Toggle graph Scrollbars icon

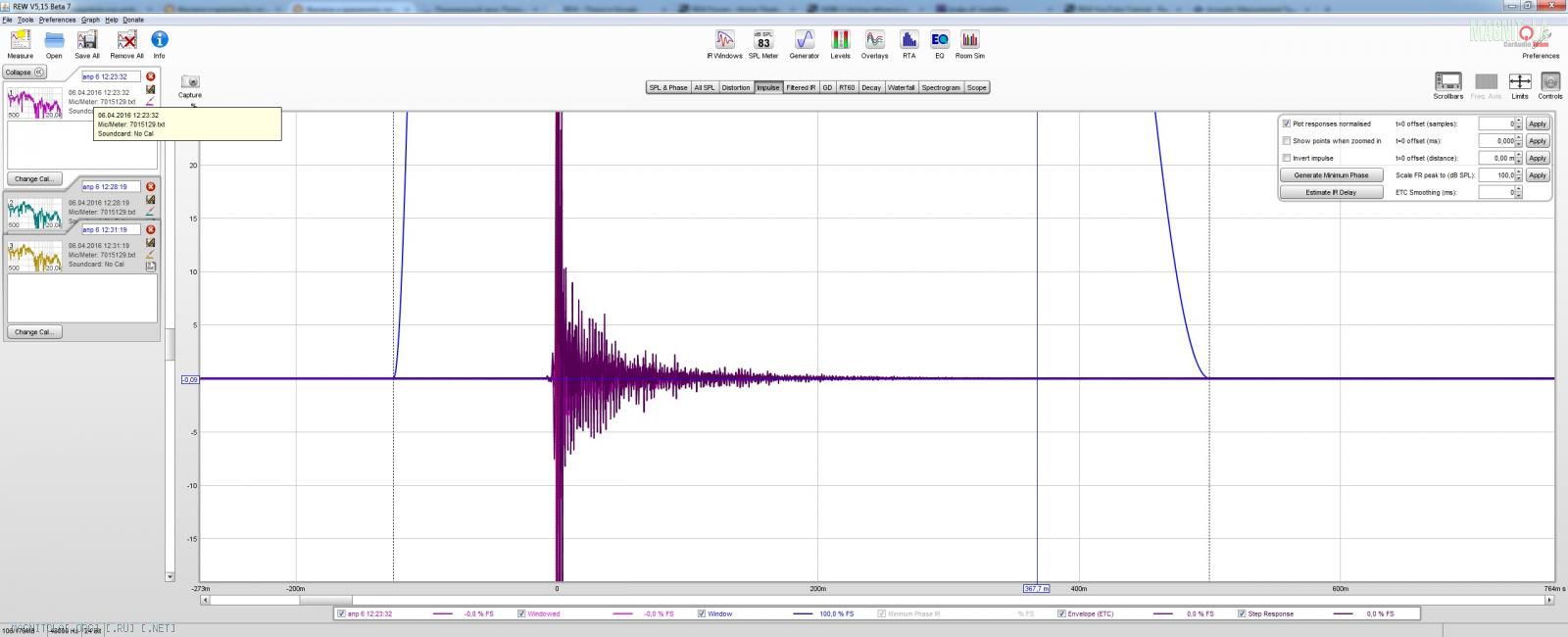(1447, 81)
